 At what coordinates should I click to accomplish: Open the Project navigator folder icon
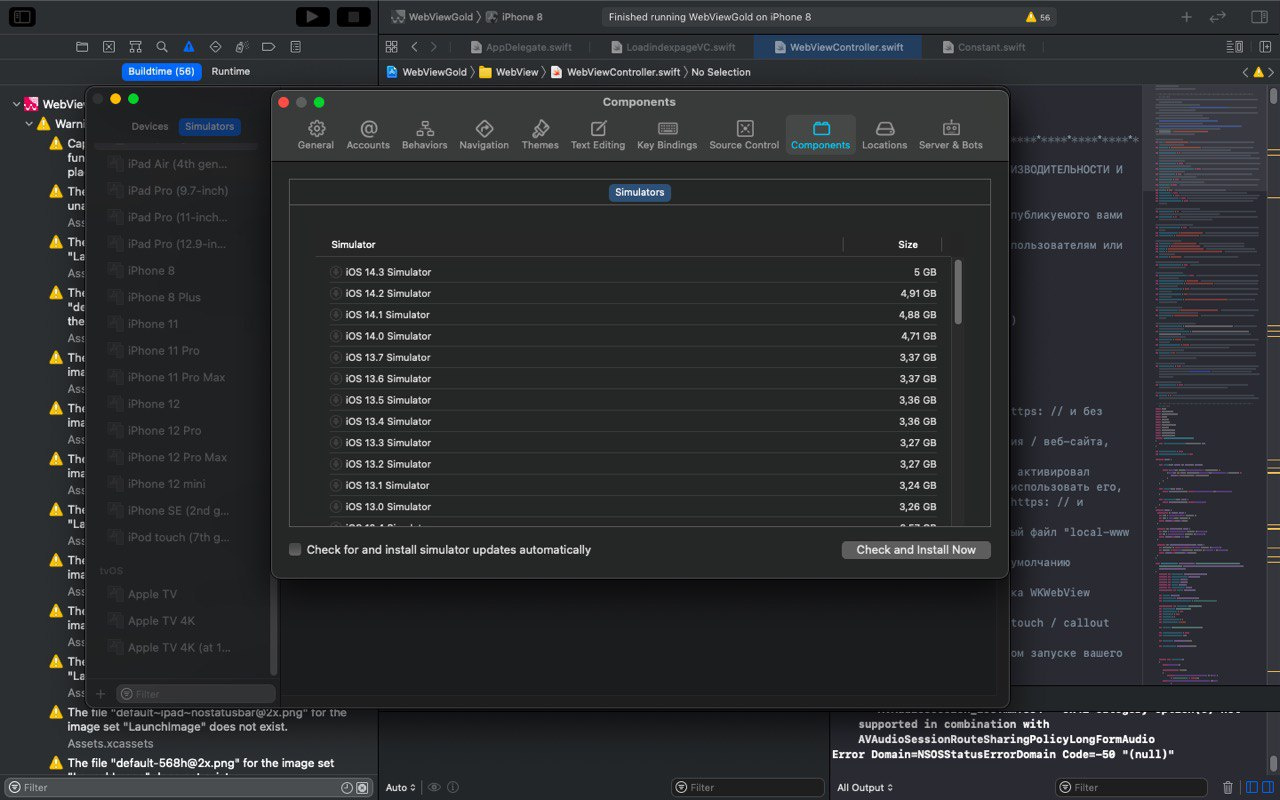(x=82, y=47)
